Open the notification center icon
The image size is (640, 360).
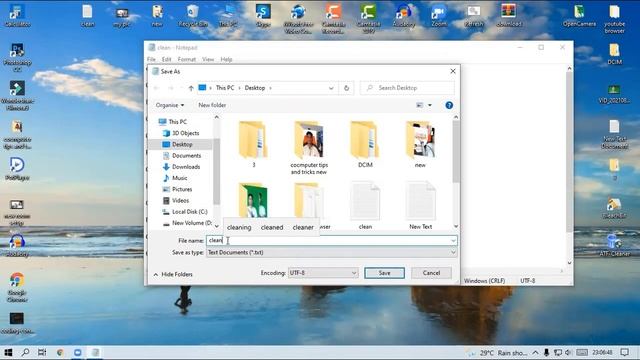624,352
